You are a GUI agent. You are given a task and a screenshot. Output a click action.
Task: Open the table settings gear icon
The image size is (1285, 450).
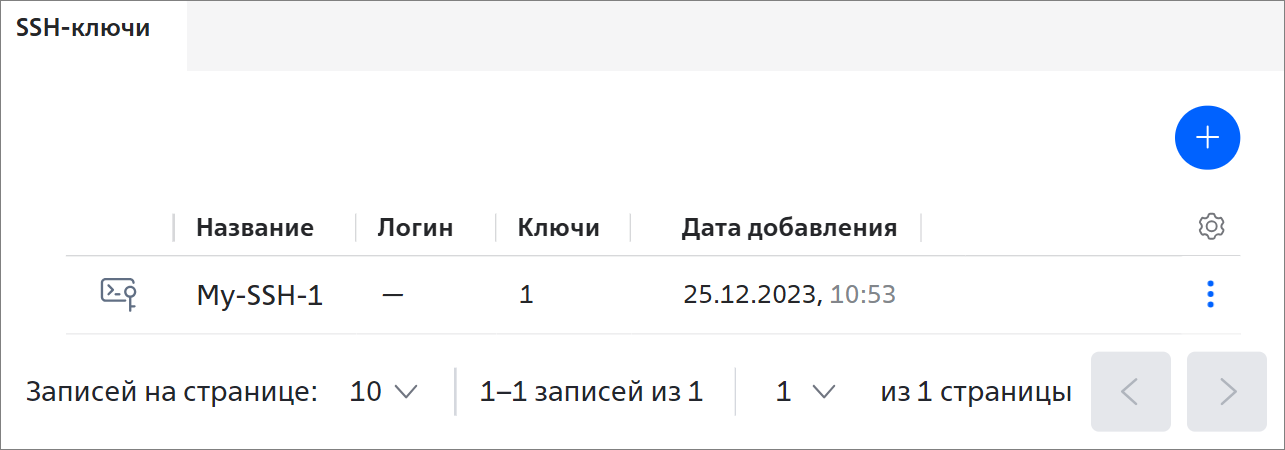point(1211,226)
